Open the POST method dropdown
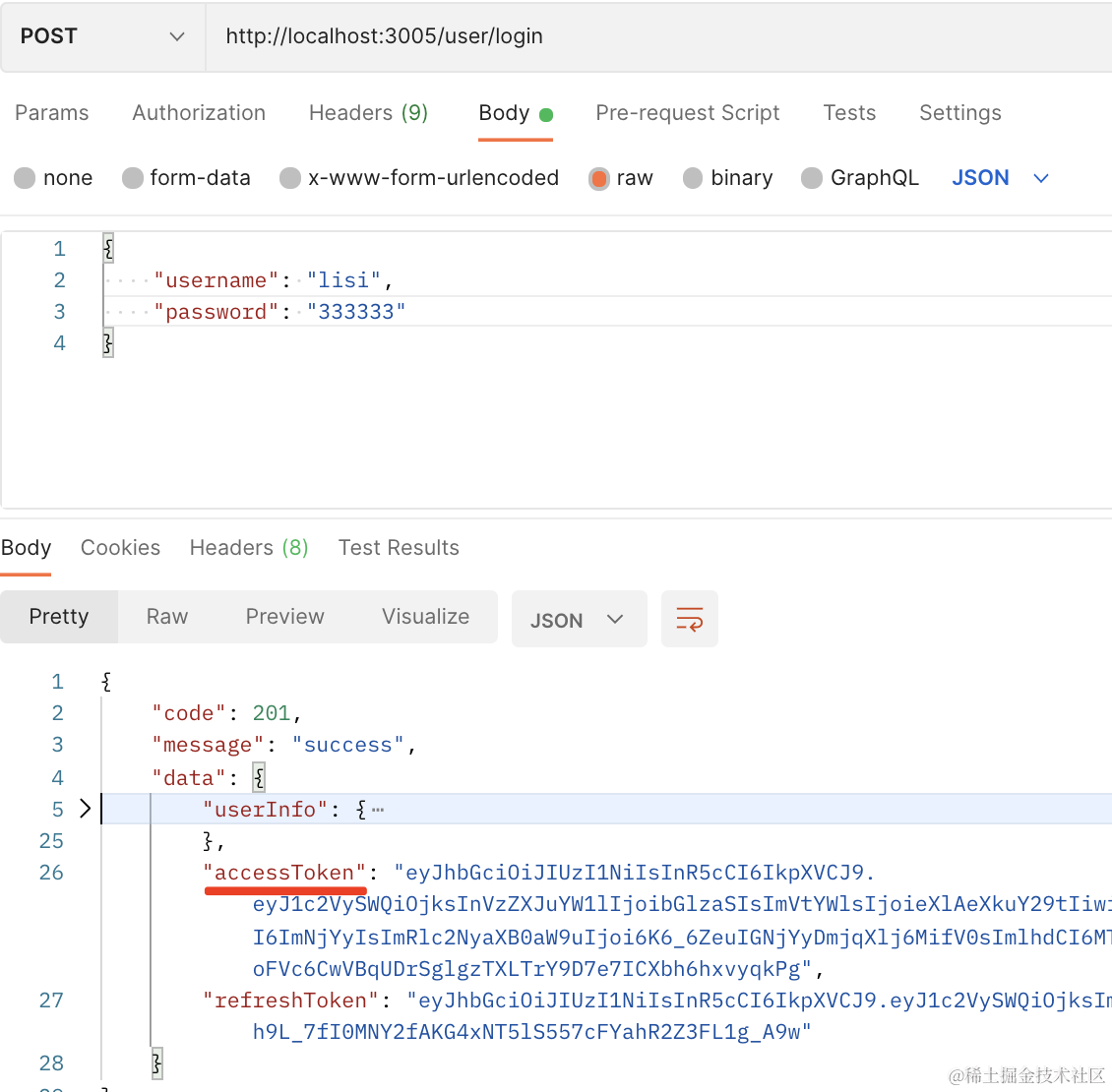 pos(102,36)
